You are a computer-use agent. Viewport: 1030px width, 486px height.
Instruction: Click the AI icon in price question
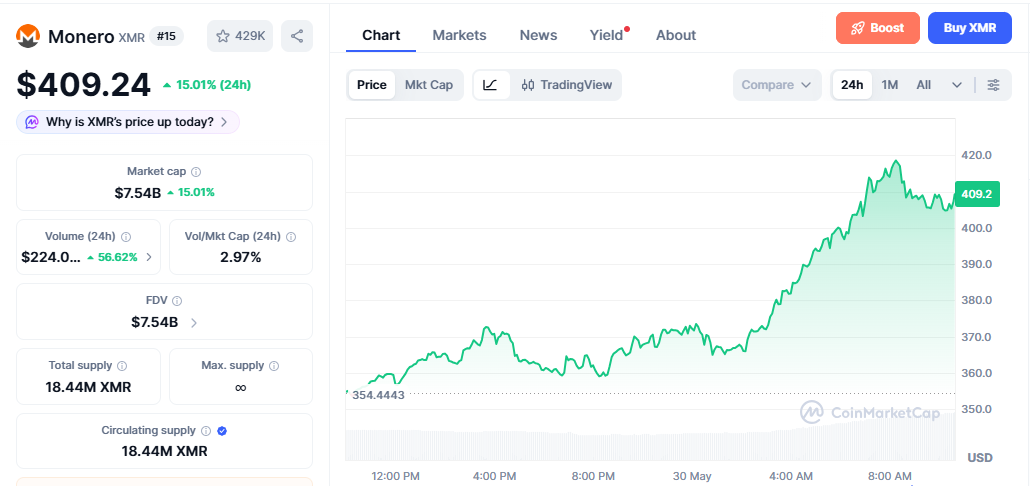coord(32,122)
